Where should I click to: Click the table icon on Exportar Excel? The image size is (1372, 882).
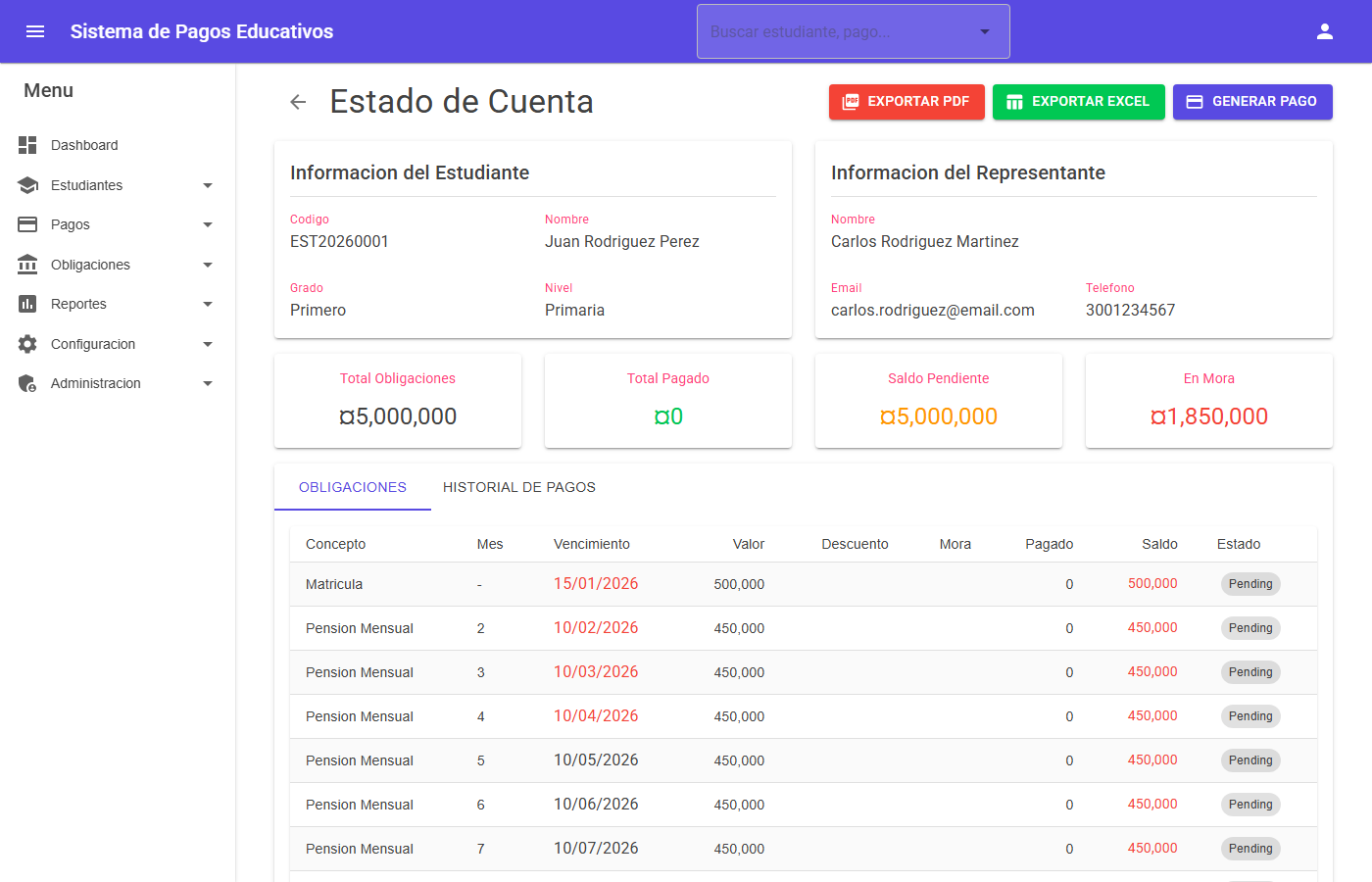tap(1014, 102)
